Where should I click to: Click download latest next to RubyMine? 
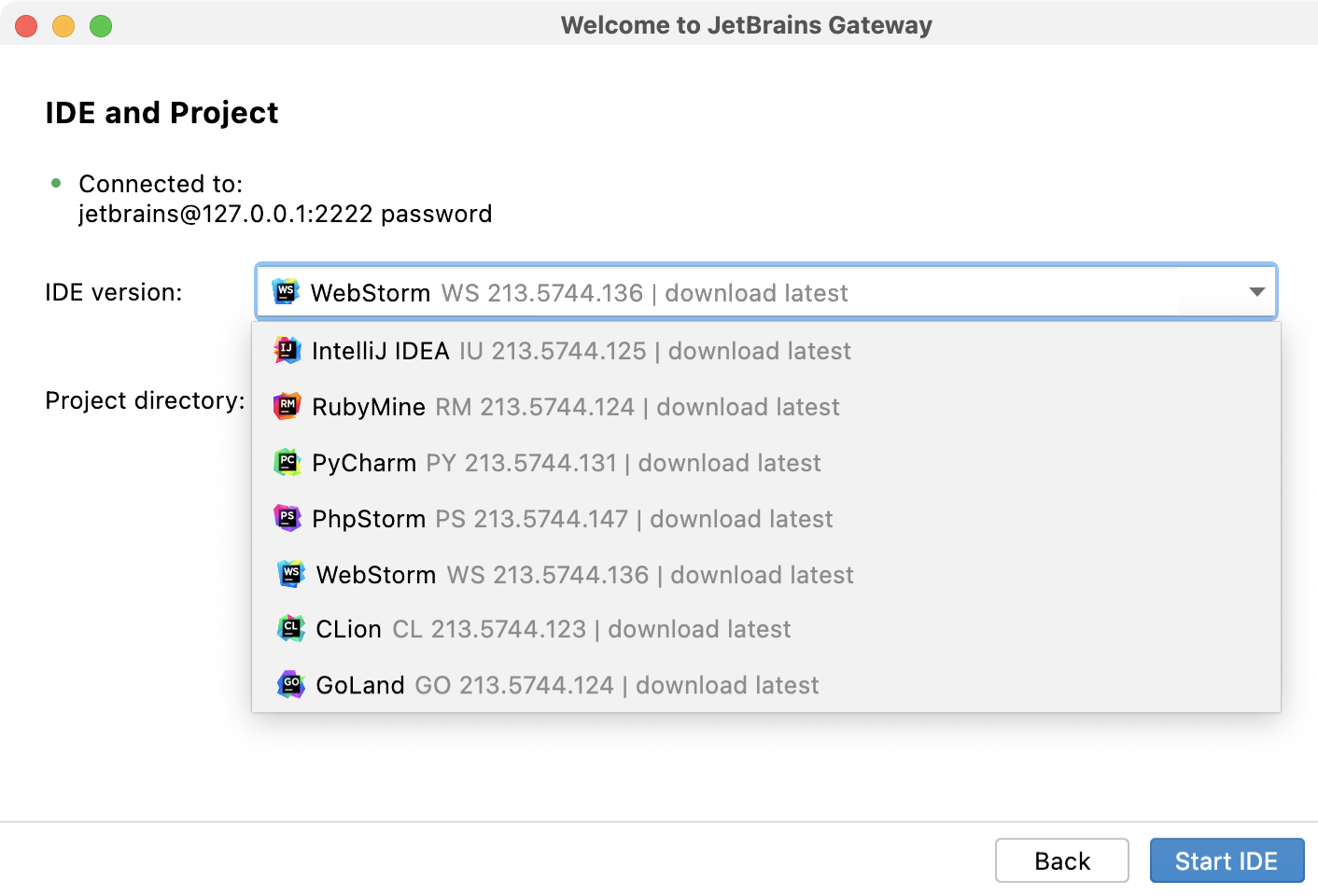click(747, 407)
